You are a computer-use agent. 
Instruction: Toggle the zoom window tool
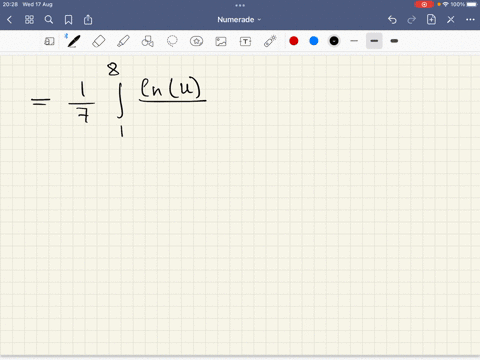pyautogui.click(x=49, y=41)
